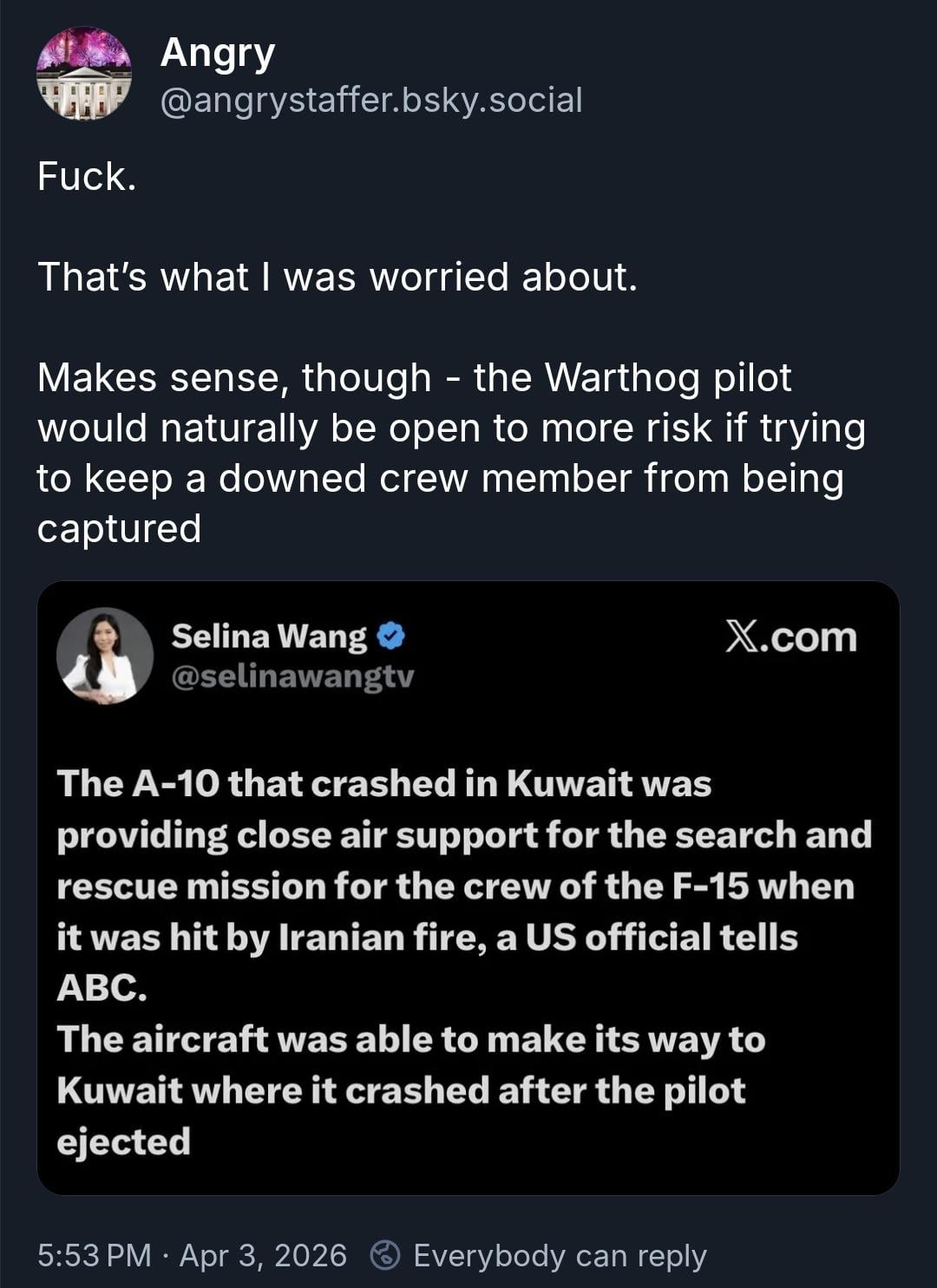Screen dimensions: 937x1288
Task: Click Selina Wang's profile photo
Action: tap(105, 656)
